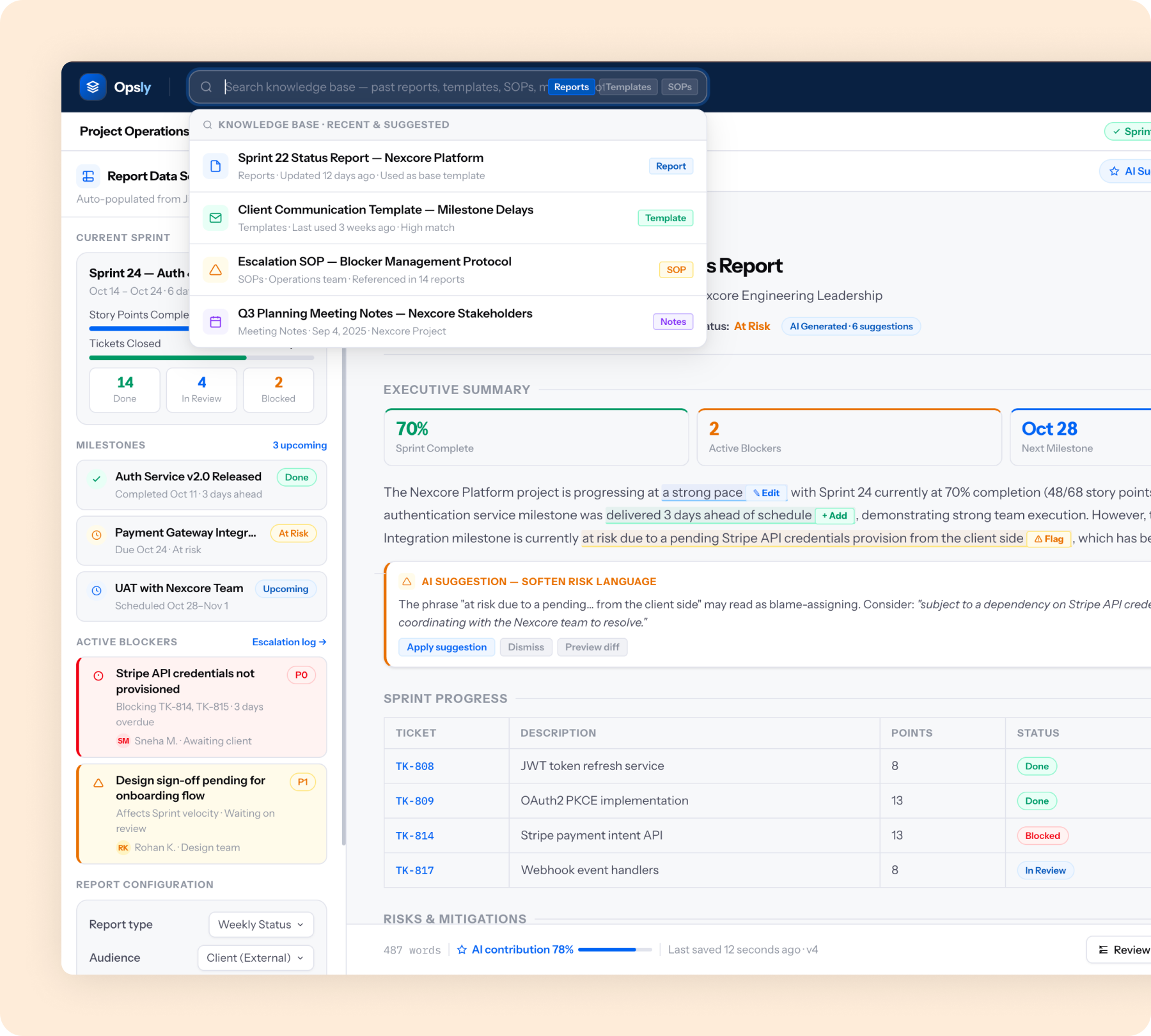This screenshot has height=1036, width=1151.
Task: Open ticket TK-808 link
Action: pyautogui.click(x=414, y=766)
